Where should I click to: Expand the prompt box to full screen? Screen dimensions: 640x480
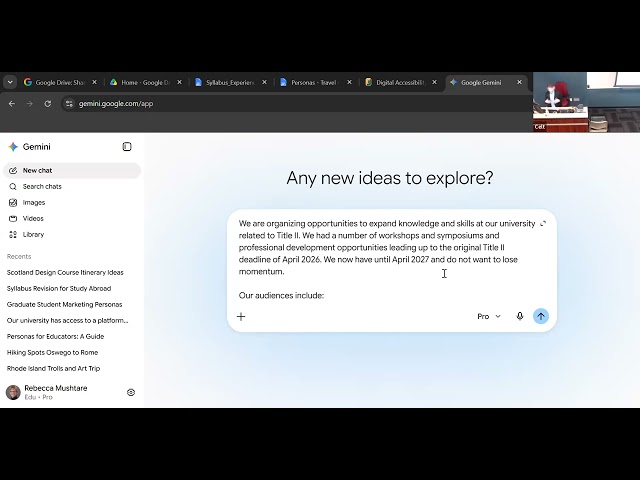[x=543, y=224]
